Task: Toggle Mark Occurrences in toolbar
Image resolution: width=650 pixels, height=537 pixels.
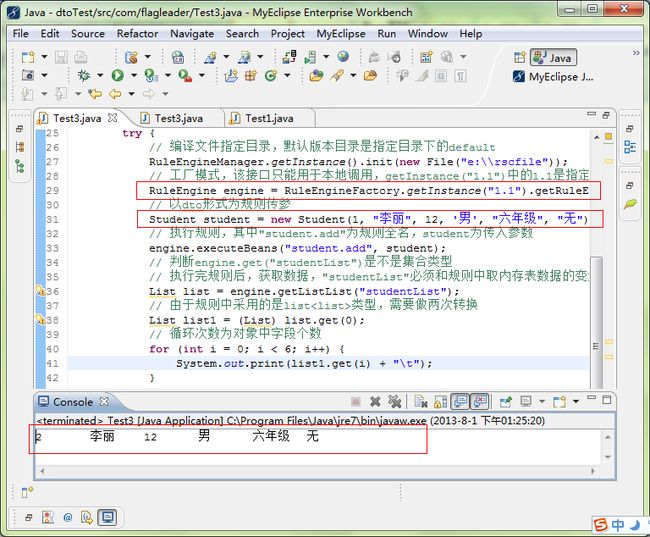Action: [x=422, y=75]
